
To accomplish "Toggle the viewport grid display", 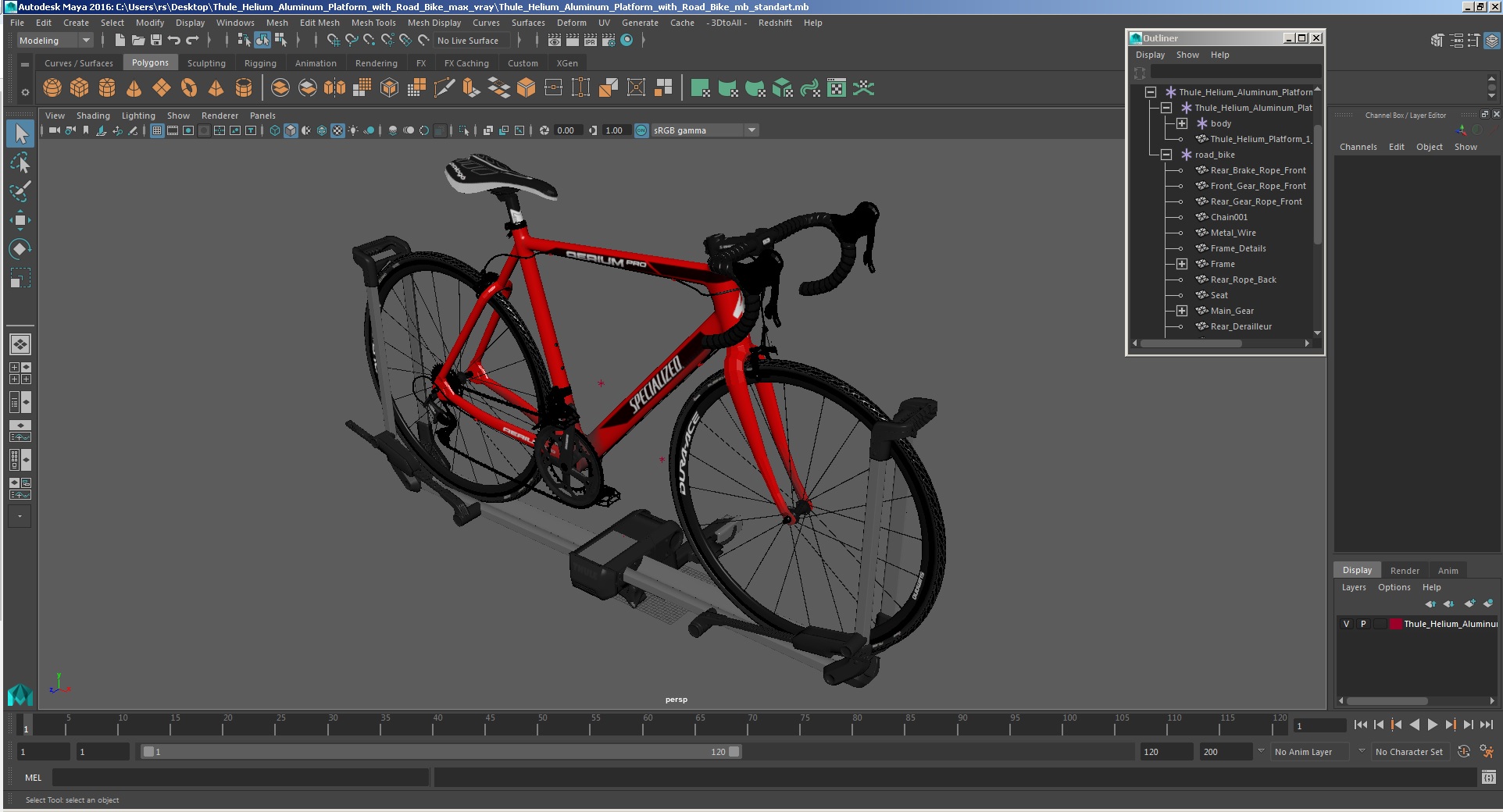I will point(157,130).
